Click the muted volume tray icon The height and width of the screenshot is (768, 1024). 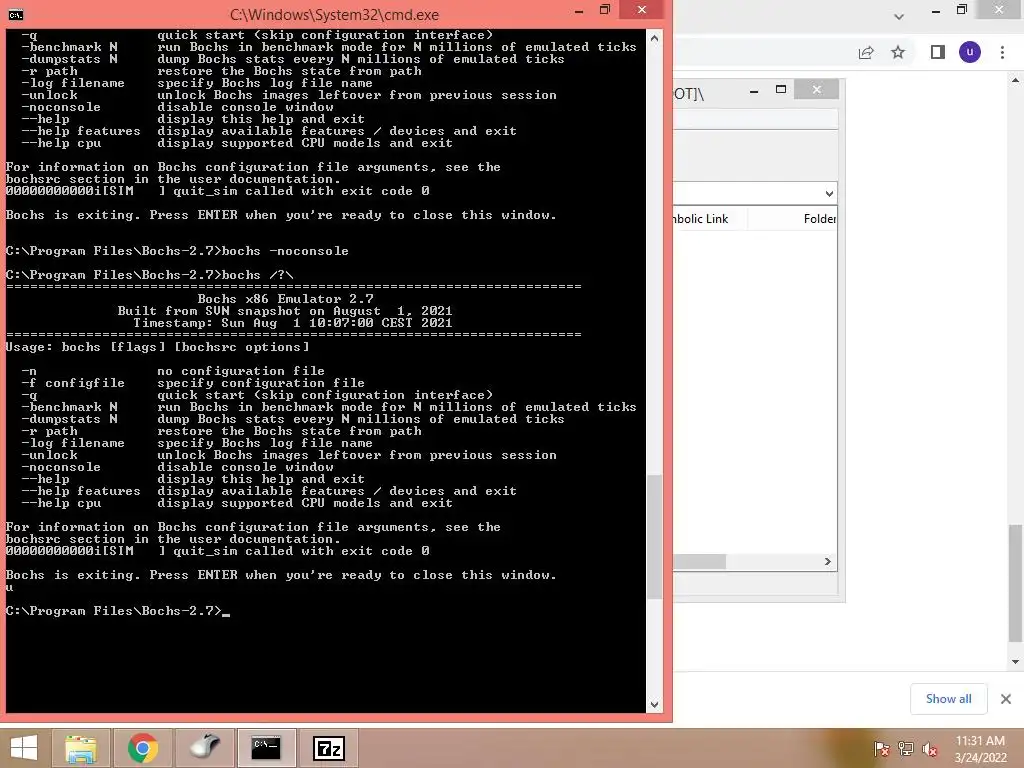coord(930,748)
